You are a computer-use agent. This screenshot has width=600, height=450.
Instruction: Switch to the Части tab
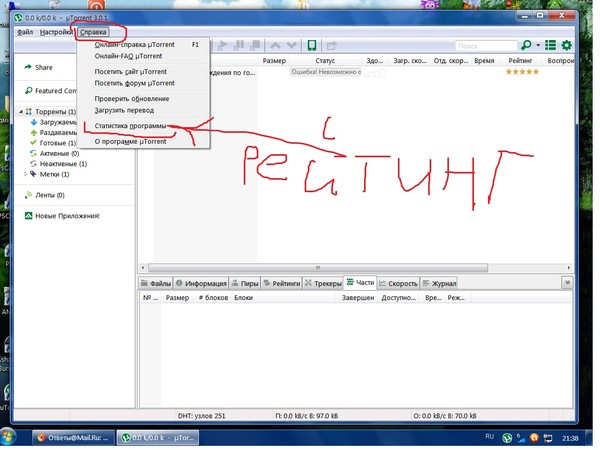[x=360, y=282]
